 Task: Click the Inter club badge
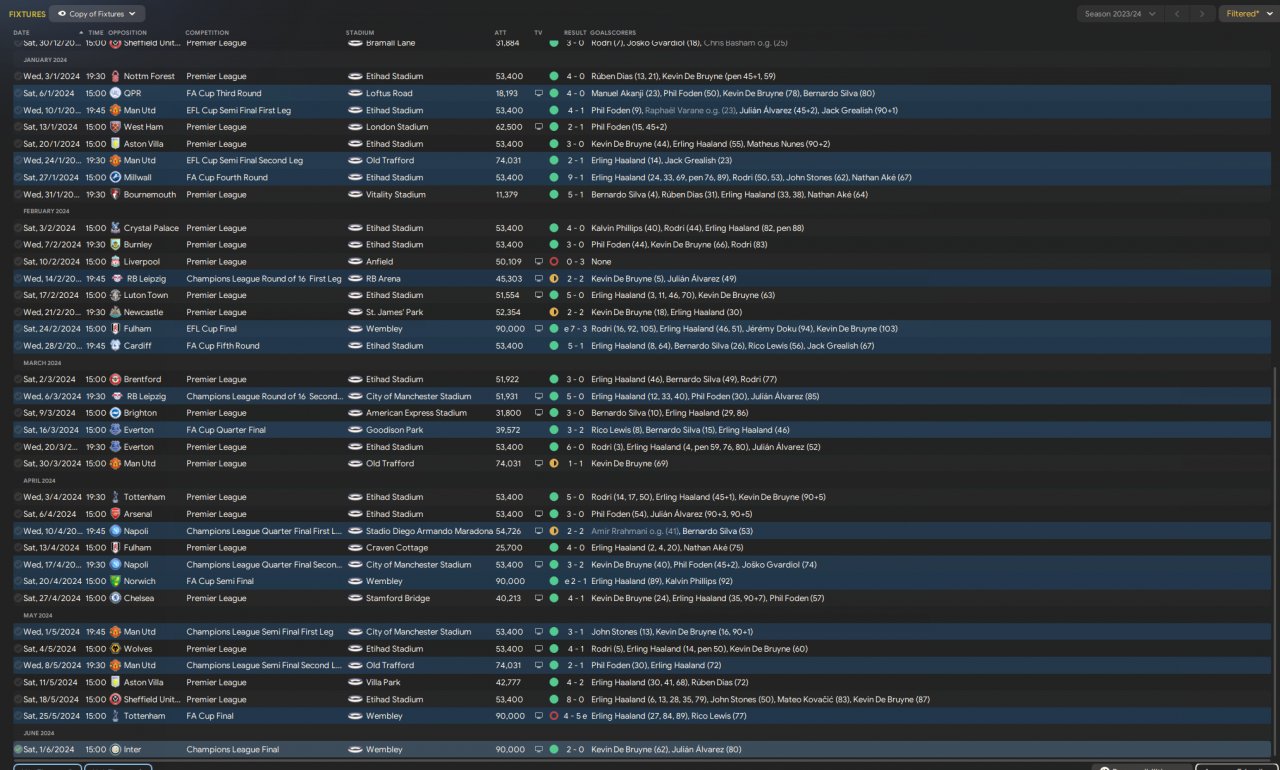click(115, 749)
